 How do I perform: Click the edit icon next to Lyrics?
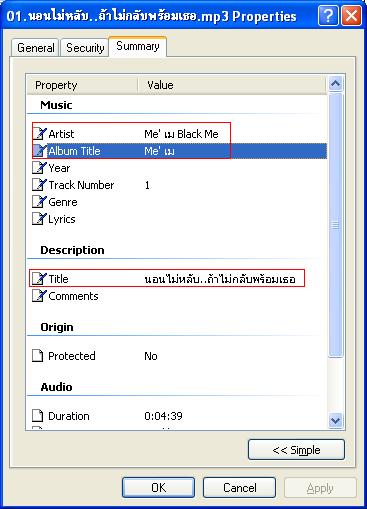point(39,219)
